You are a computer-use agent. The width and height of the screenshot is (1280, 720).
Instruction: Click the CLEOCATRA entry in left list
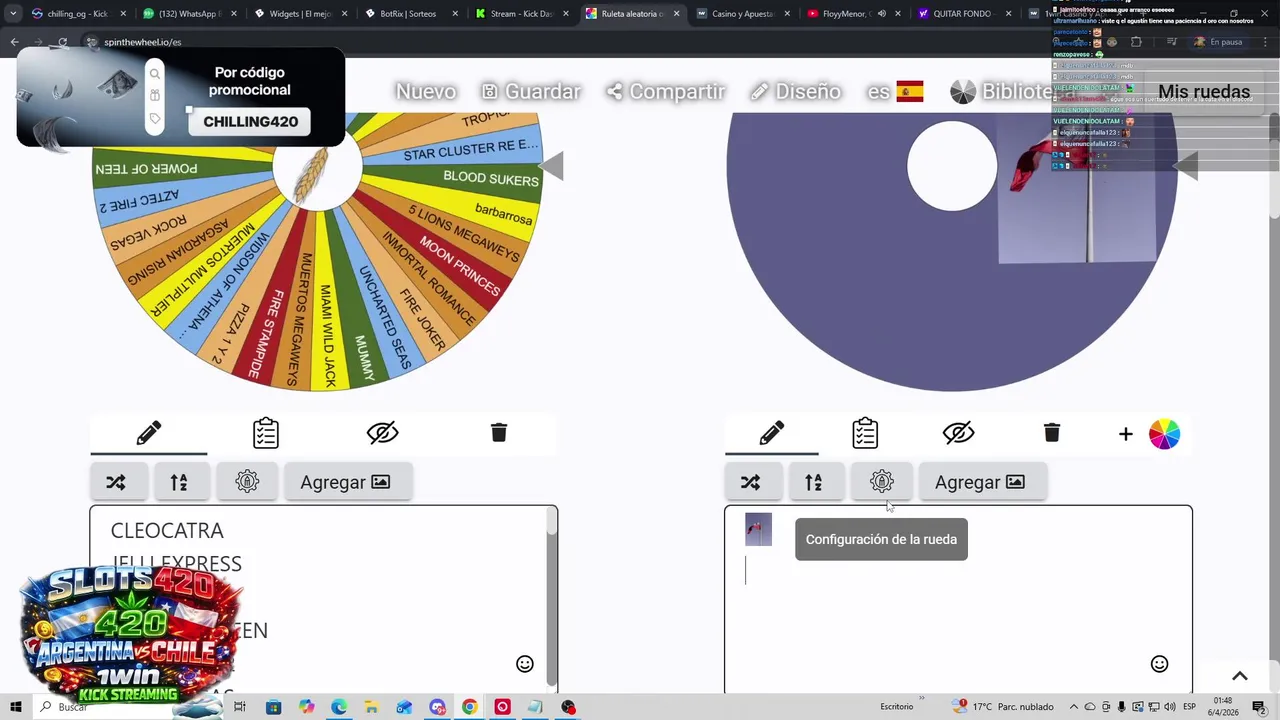coord(167,530)
